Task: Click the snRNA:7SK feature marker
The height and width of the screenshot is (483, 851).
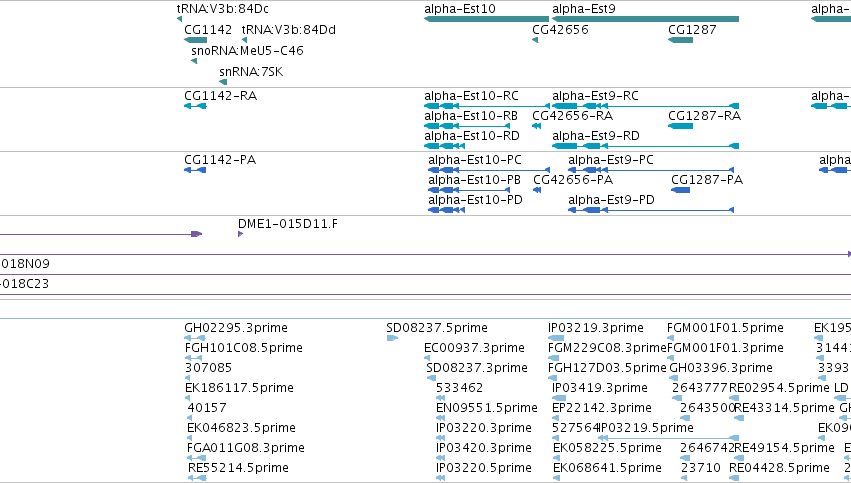Action: tap(223, 82)
